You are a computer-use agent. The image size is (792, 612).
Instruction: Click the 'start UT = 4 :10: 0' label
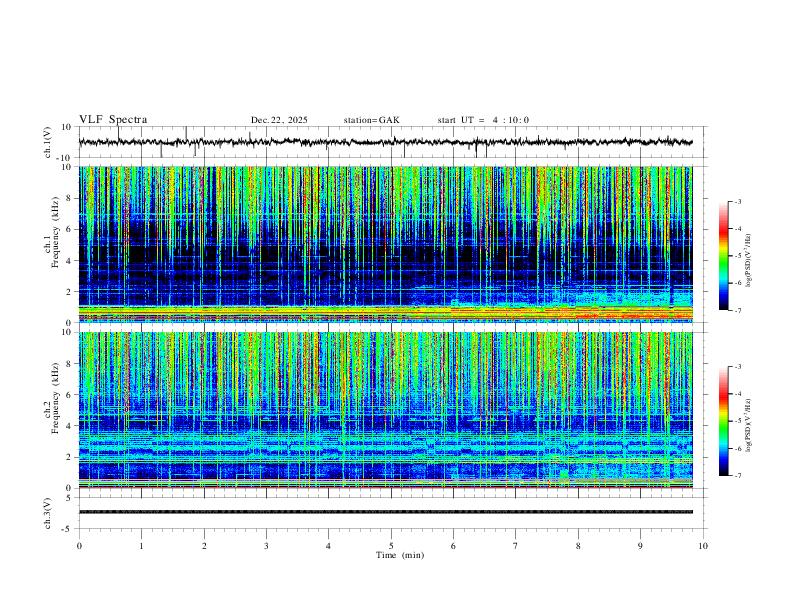pyautogui.click(x=483, y=120)
